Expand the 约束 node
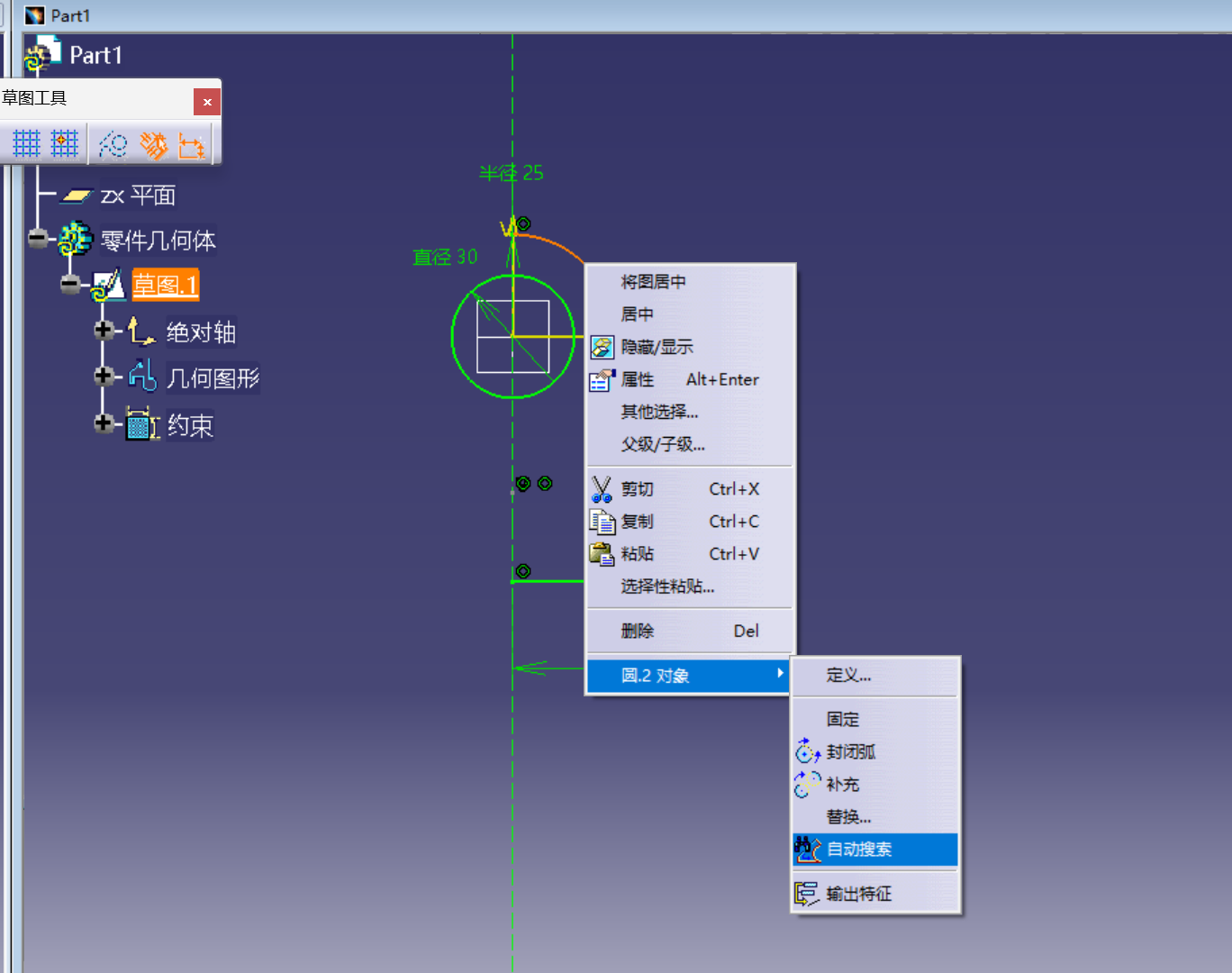 (x=104, y=423)
